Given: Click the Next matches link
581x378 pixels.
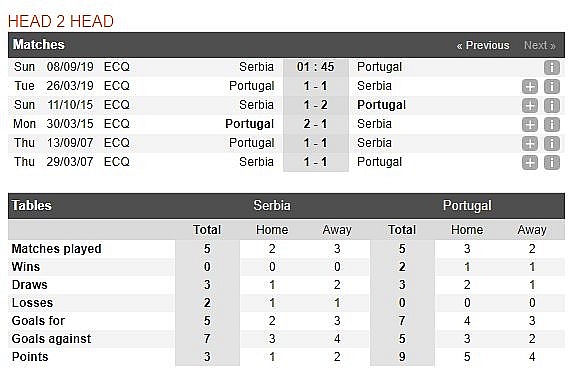Looking at the screenshot, I should pyautogui.click(x=540, y=45).
